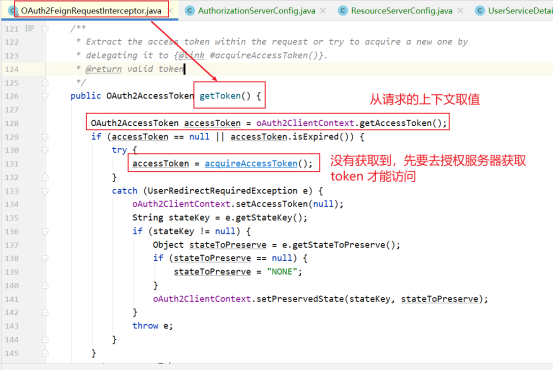Click the fold end marker on line 145
Screen dimensions: 554x370
coord(45,353)
